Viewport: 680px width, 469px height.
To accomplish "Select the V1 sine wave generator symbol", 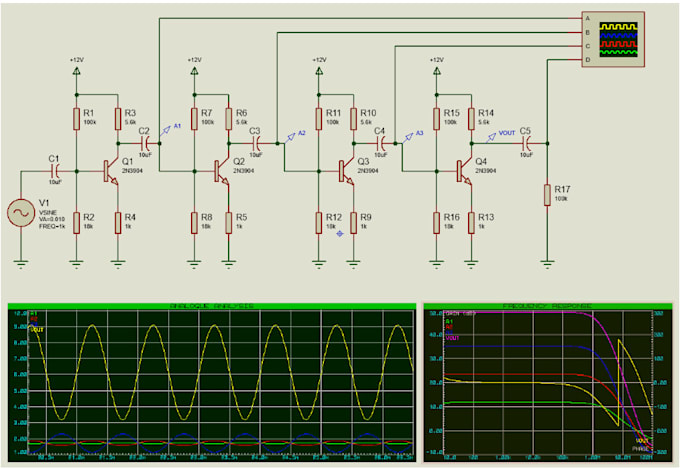I will coord(21,213).
